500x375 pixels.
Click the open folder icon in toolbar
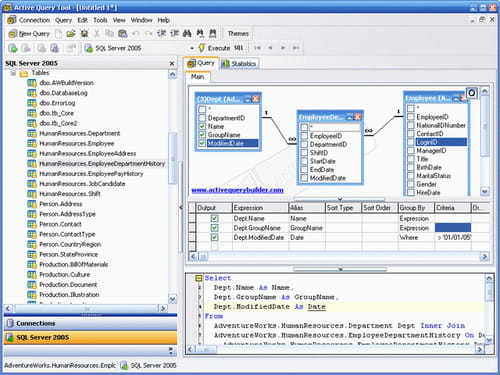71,33
